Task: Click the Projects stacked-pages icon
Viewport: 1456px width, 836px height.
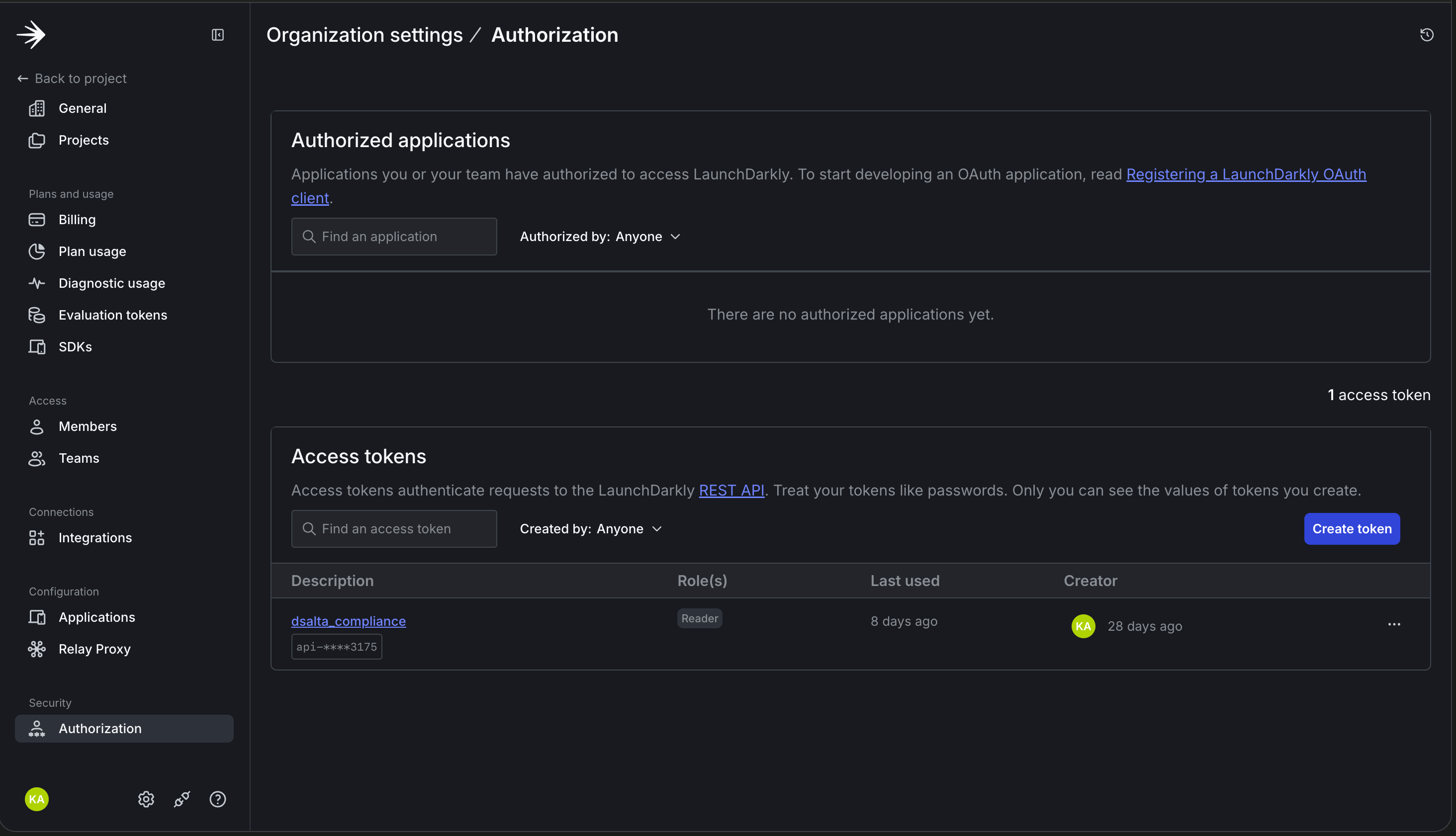Action: [37, 140]
